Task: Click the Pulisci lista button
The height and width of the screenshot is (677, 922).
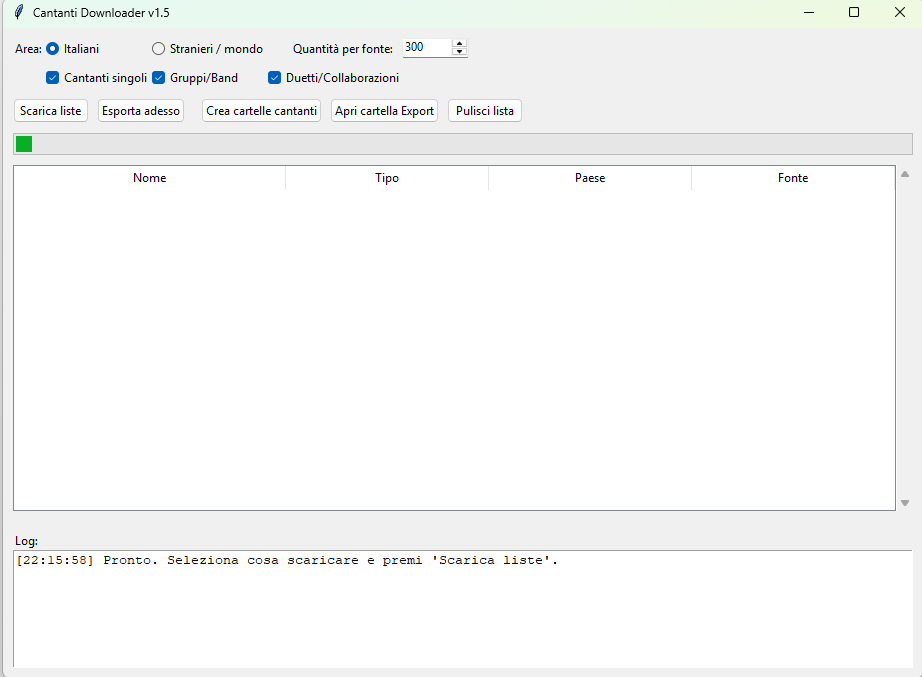Action: coord(485,111)
